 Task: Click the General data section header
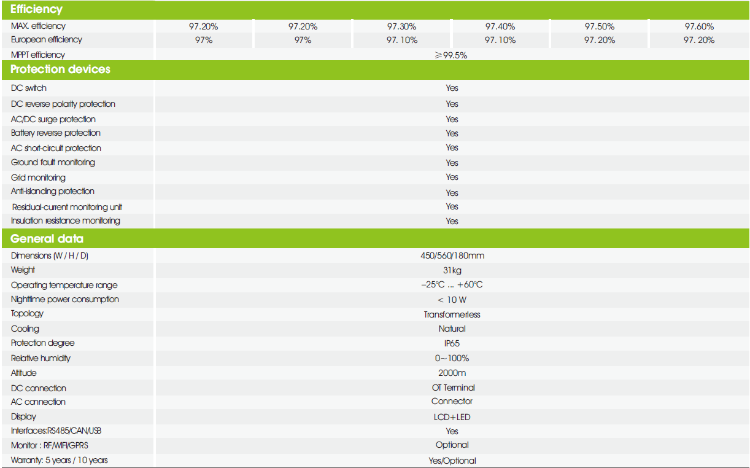(47, 239)
